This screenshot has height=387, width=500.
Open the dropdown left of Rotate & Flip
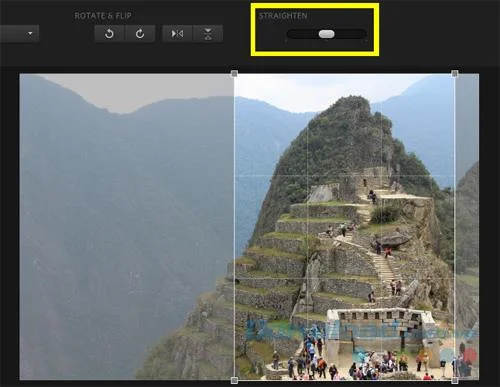(19, 34)
